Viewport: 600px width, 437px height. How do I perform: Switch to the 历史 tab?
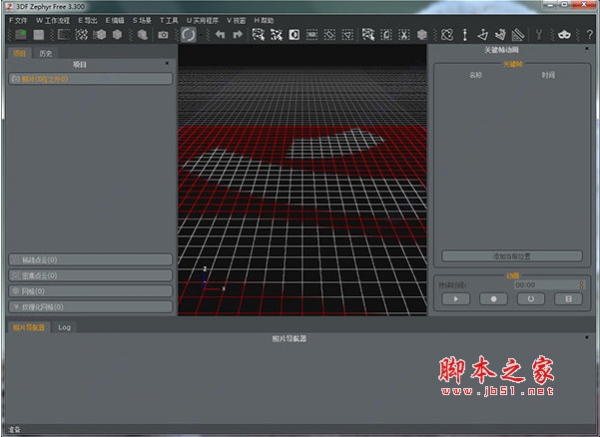click(47, 52)
